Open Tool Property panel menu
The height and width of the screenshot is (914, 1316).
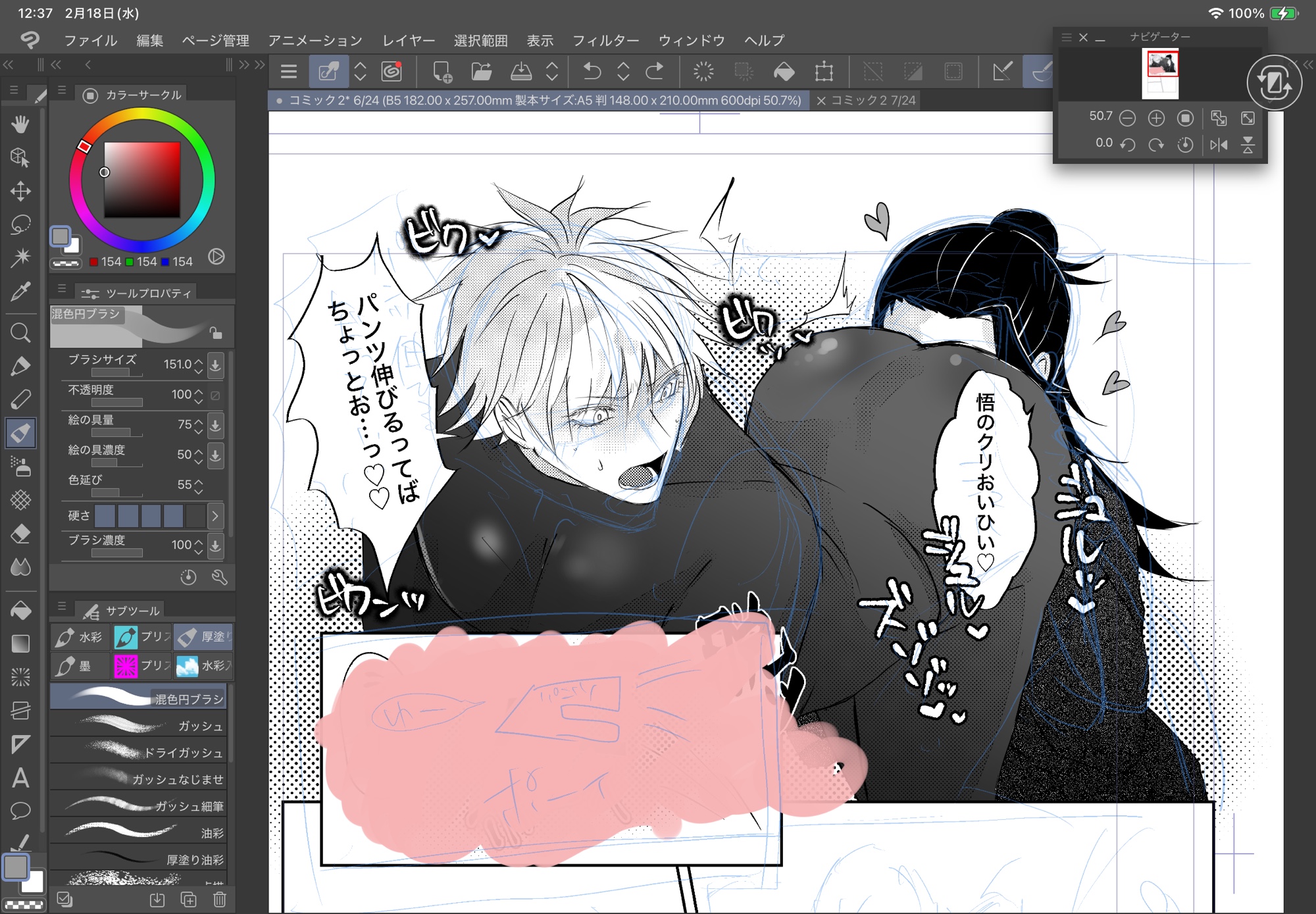(62, 289)
